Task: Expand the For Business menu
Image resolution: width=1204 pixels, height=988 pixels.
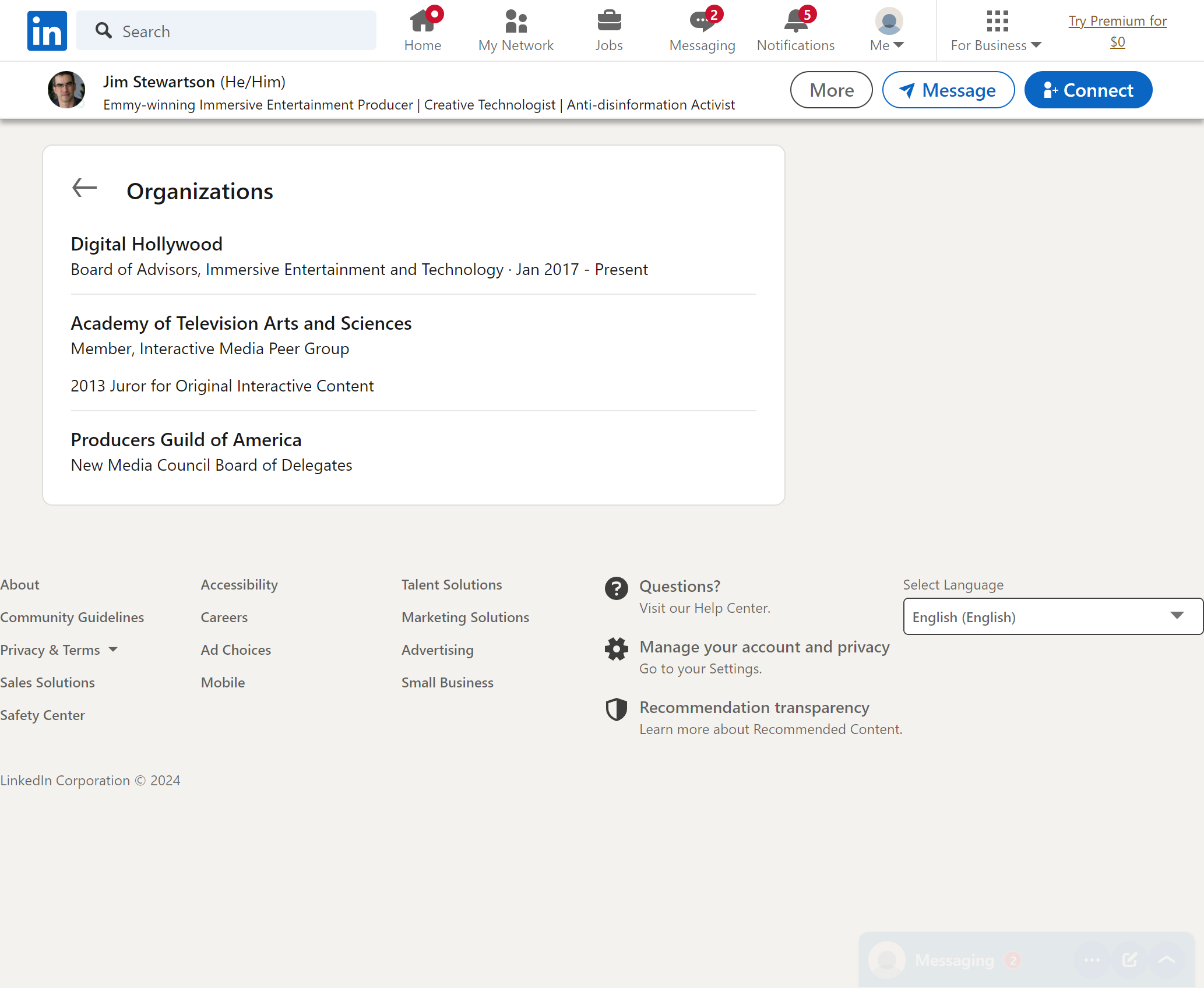Action: tap(996, 30)
